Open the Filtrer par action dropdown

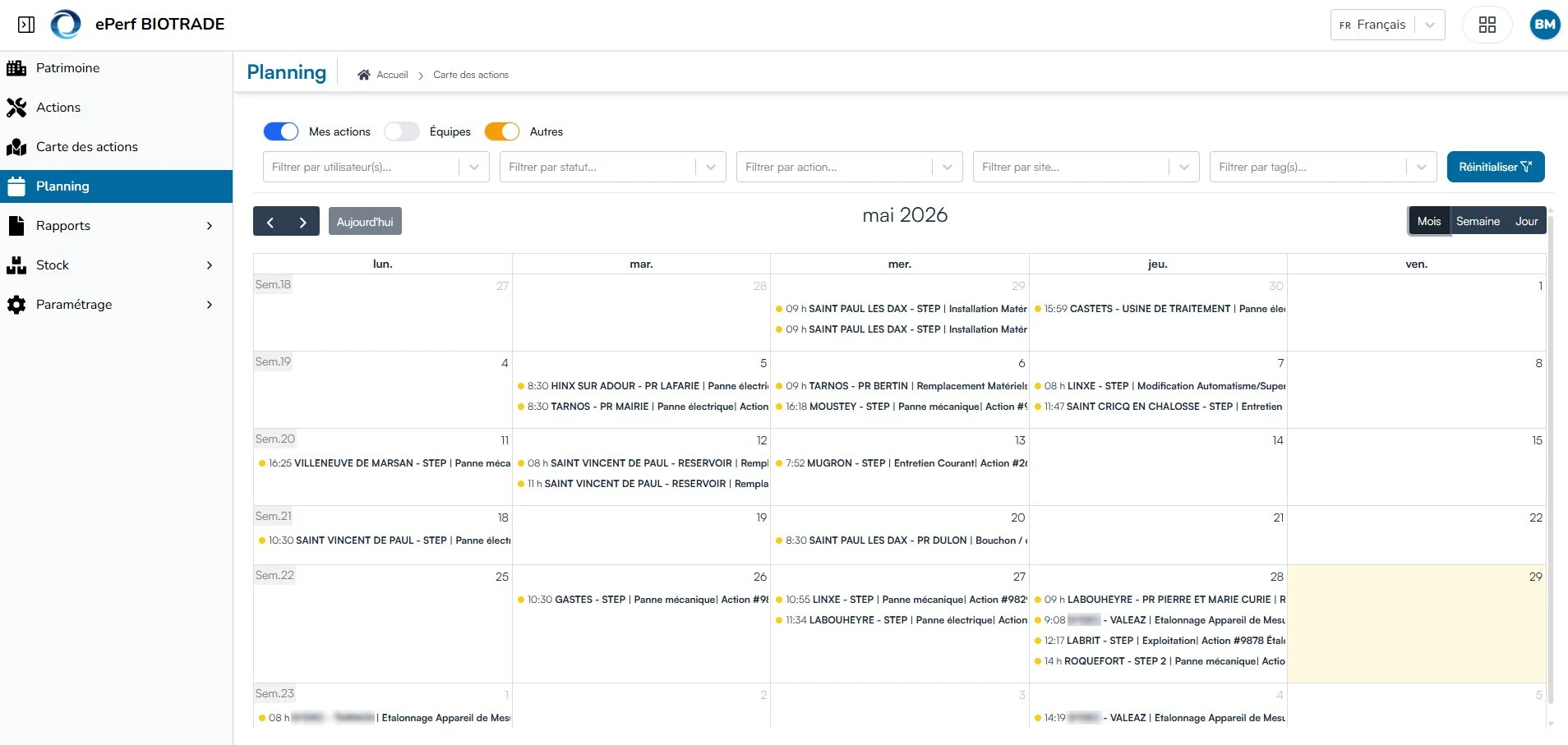850,167
